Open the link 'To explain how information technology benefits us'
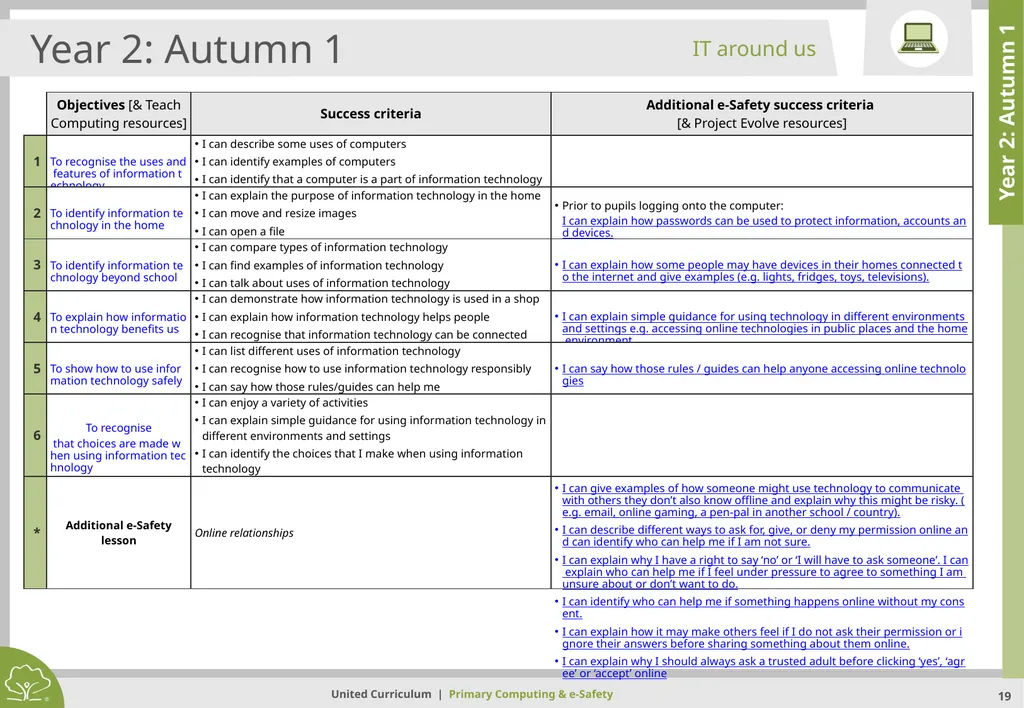 pos(118,323)
